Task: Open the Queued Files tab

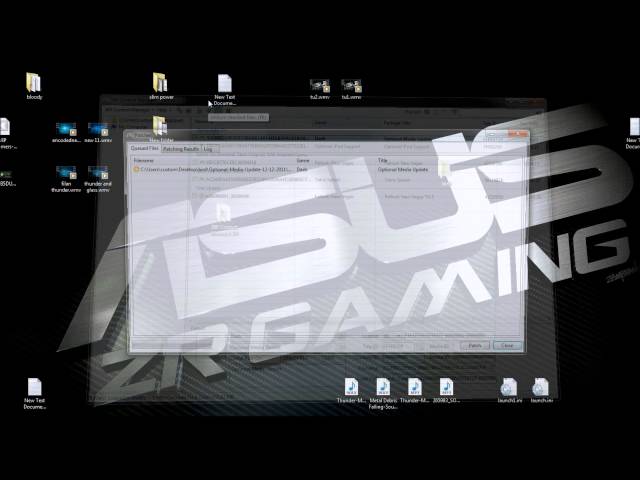Action: tap(144, 148)
